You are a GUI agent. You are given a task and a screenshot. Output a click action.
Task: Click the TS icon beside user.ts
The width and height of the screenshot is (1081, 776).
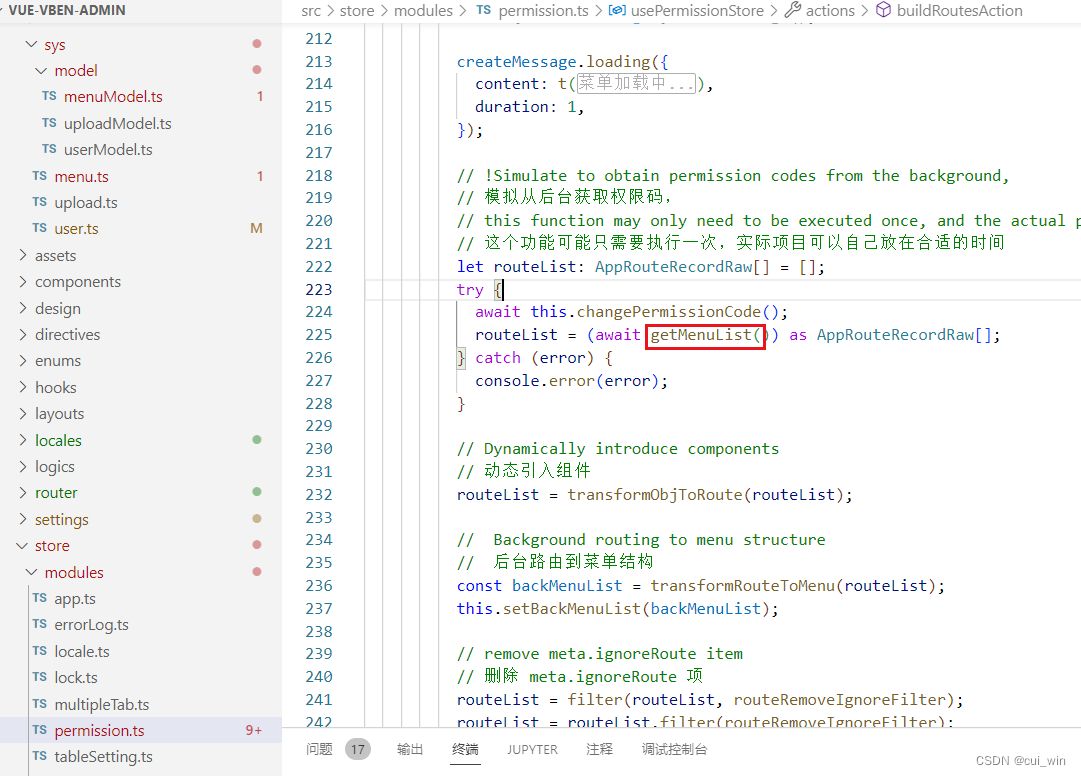coord(39,228)
